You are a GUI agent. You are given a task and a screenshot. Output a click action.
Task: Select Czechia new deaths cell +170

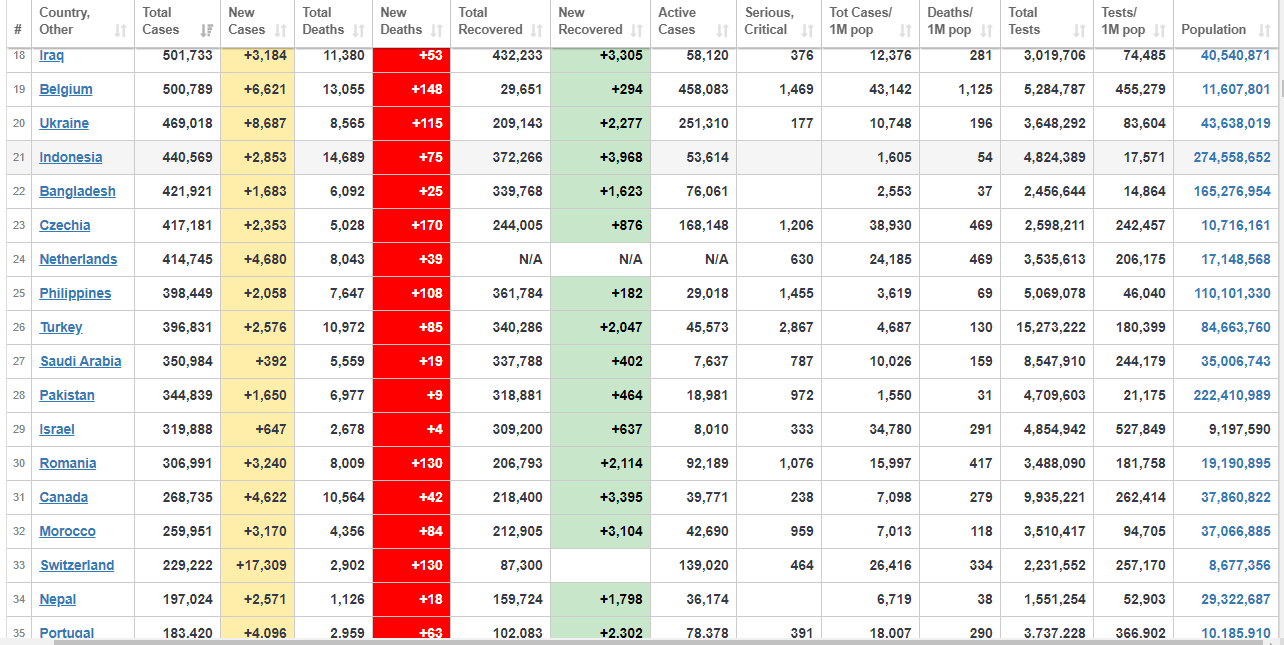(411, 225)
